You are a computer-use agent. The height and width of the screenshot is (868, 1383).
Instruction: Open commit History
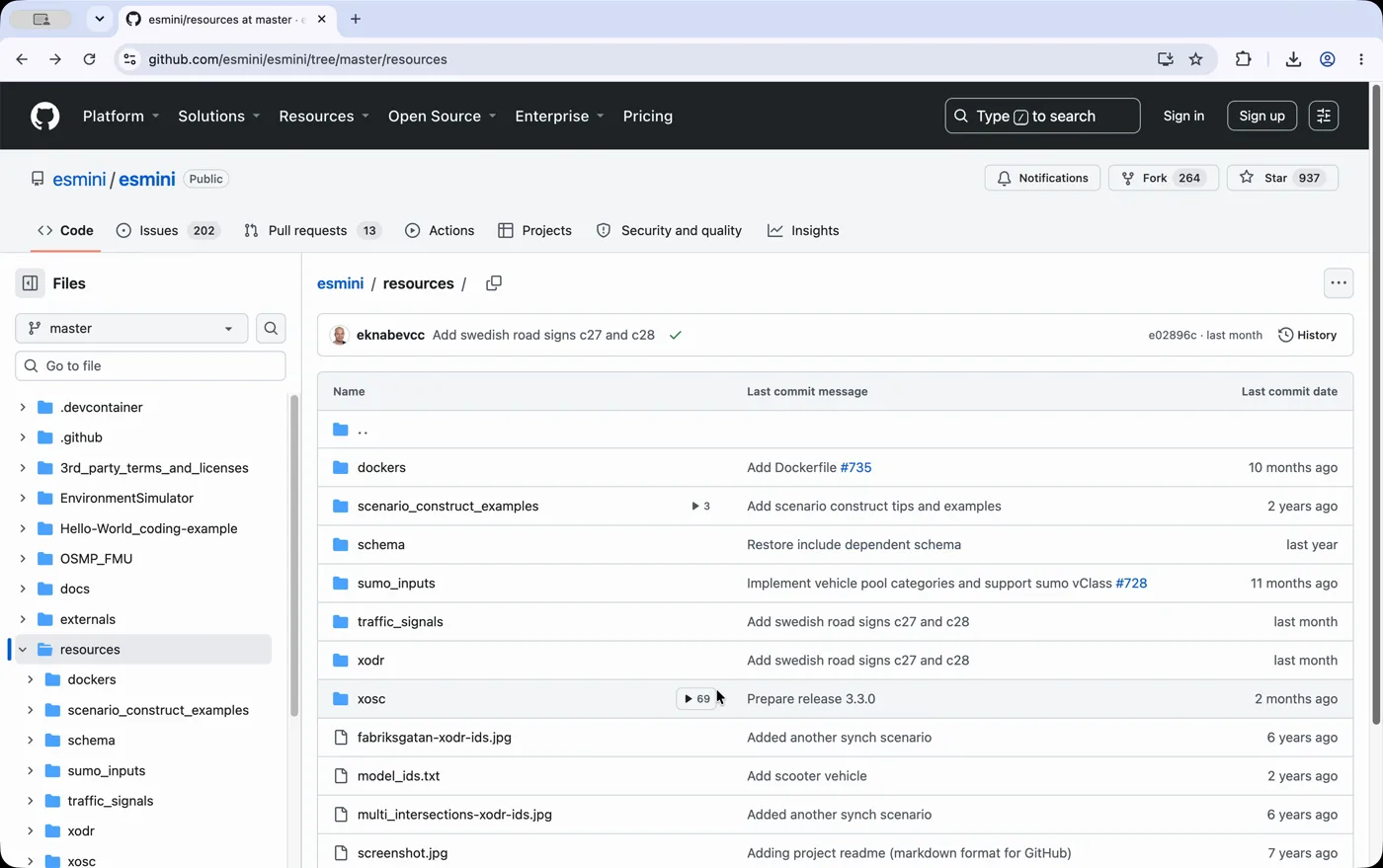pyautogui.click(x=1307, y=335)
